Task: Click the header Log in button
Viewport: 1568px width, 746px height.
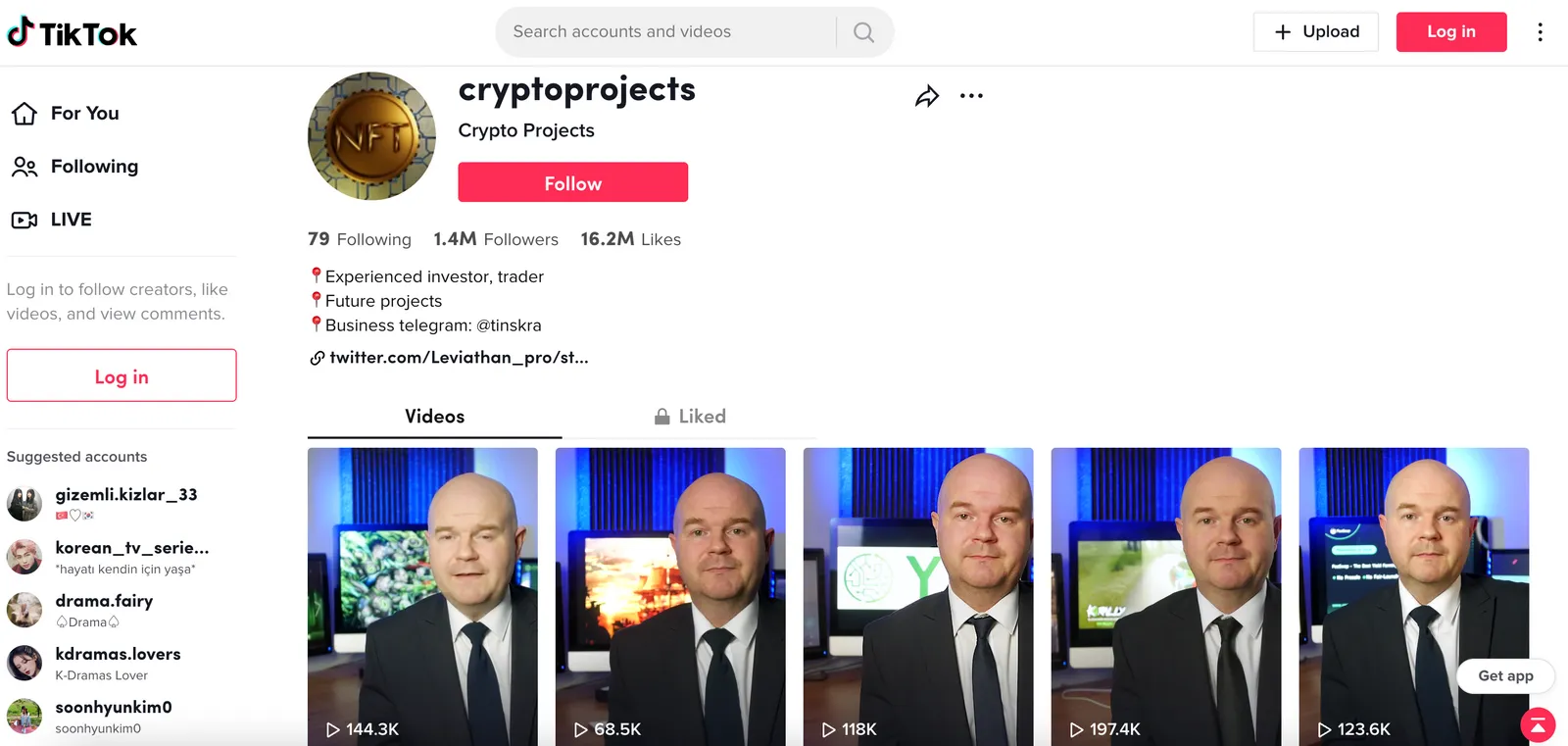Action: [1451, 32]
